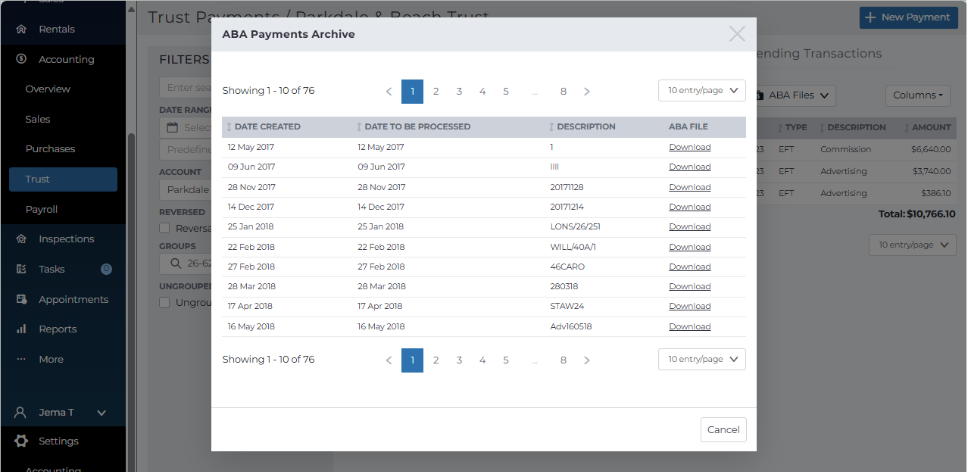This screenshot has width=967, height=472.
Task: Download ABA file for Adv160518
Action: pyautogui.click(x=689, y=326)
